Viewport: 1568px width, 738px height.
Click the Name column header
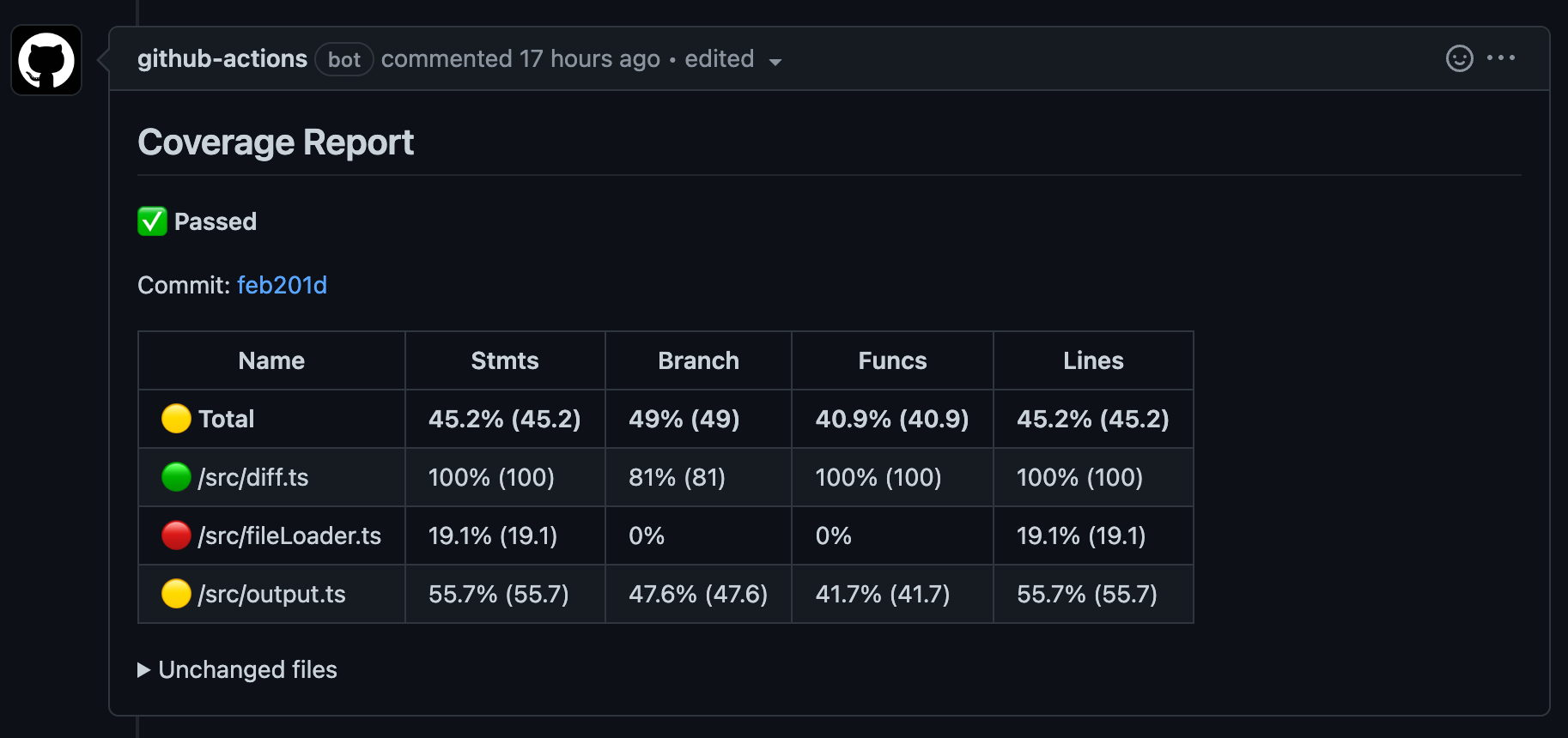tap(271, 360)
